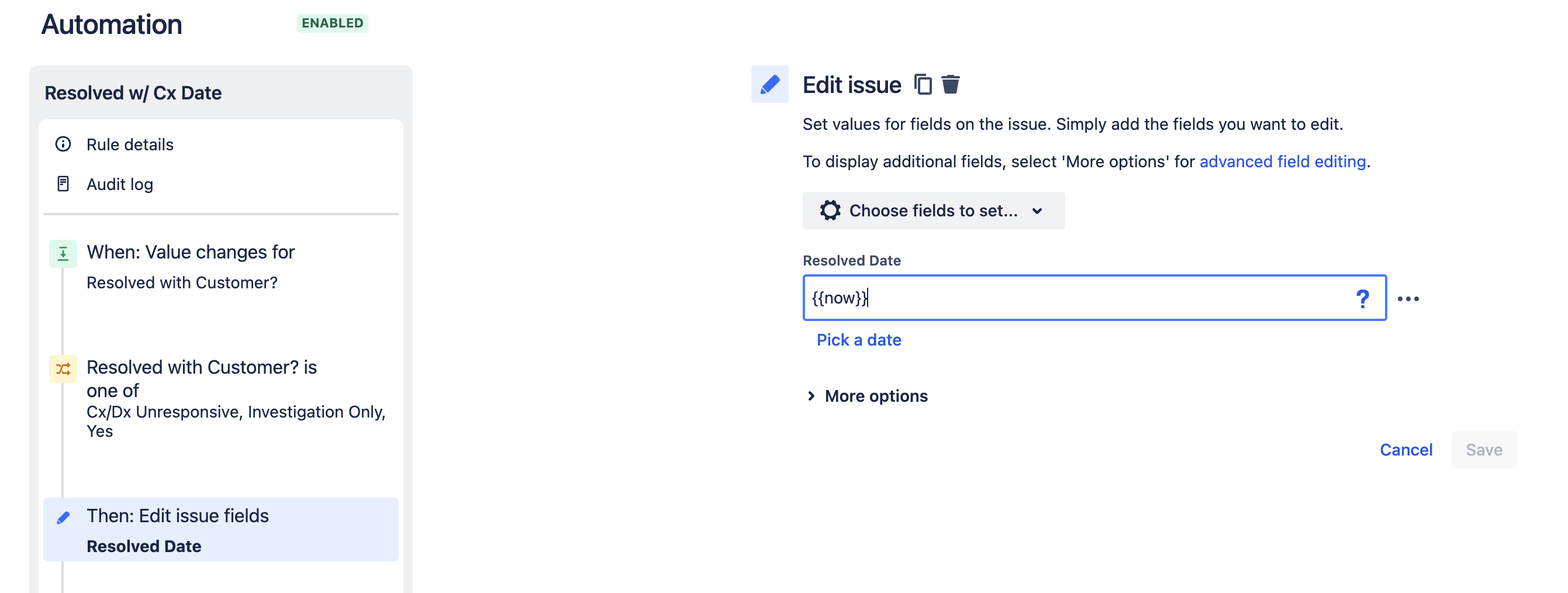
Task: Click the Choose fields dropdown chevron arrow
Action: click(1037, 211)
